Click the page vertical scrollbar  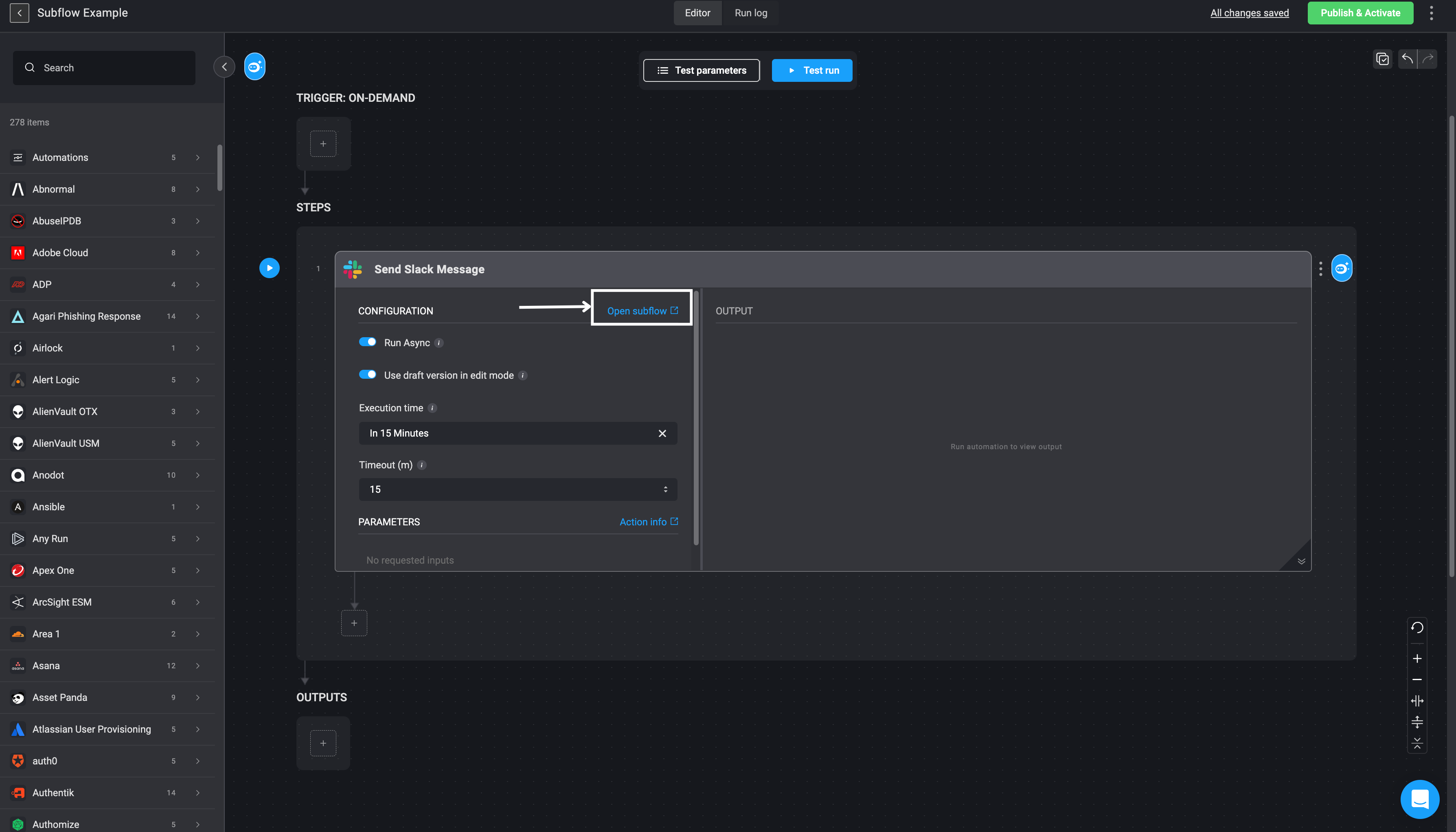click(1452, 346)
